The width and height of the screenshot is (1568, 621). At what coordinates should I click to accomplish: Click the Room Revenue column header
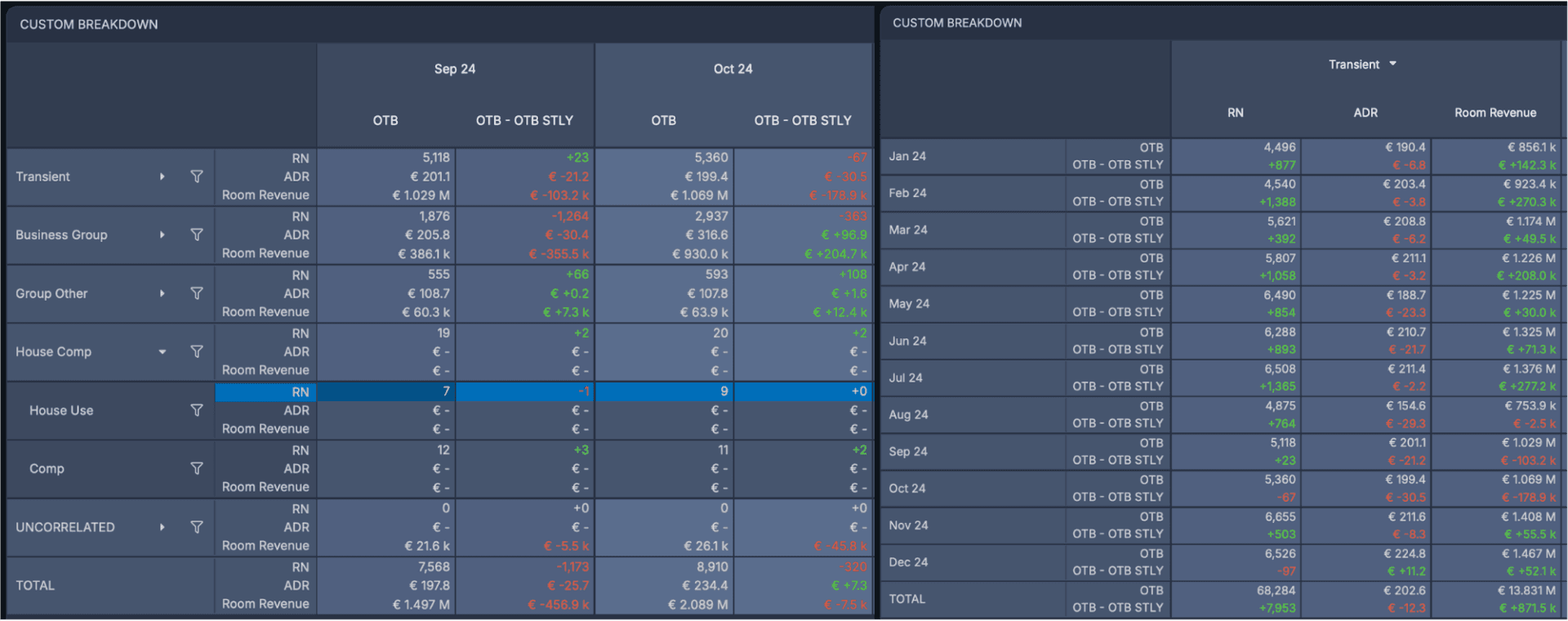[1495, 113]
